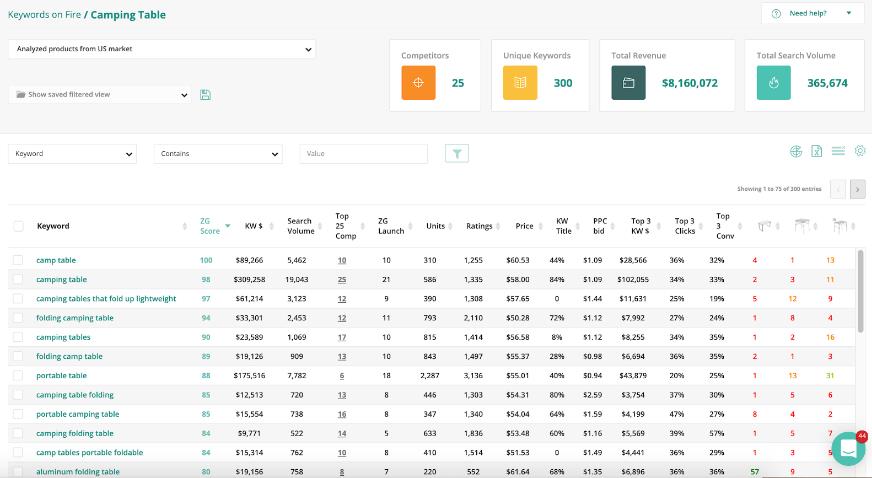Select the camping table folding row checkbox

(18, 395)
